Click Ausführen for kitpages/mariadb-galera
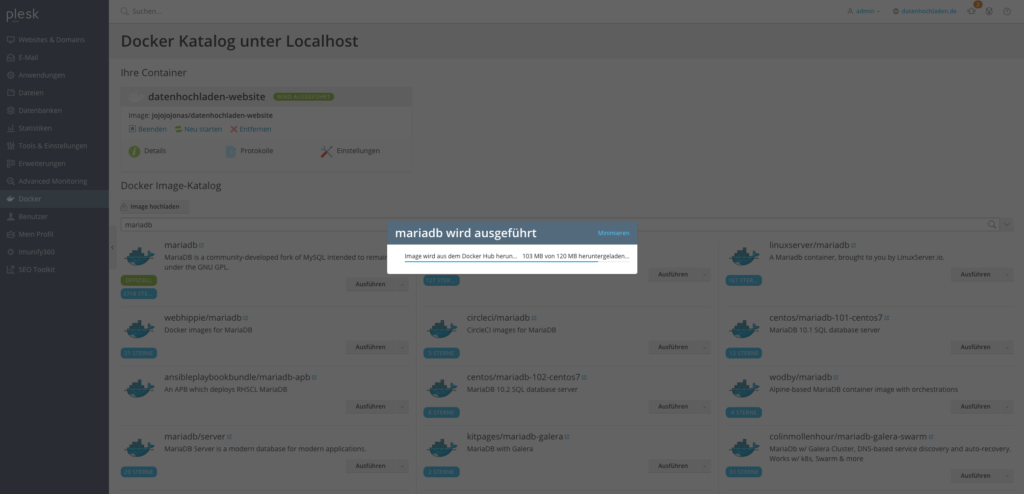Viewport: 1024px width, 494px height. pyautogui.click(x=673, y=466)
